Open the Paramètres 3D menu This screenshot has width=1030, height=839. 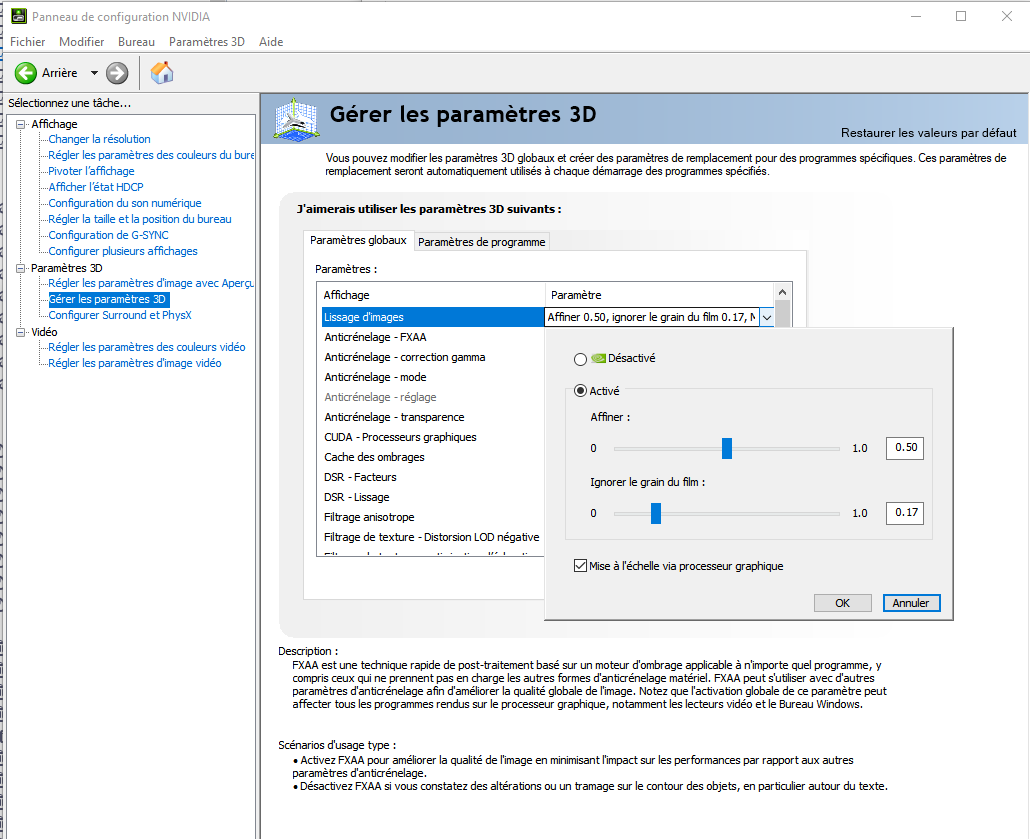[206, 42]
